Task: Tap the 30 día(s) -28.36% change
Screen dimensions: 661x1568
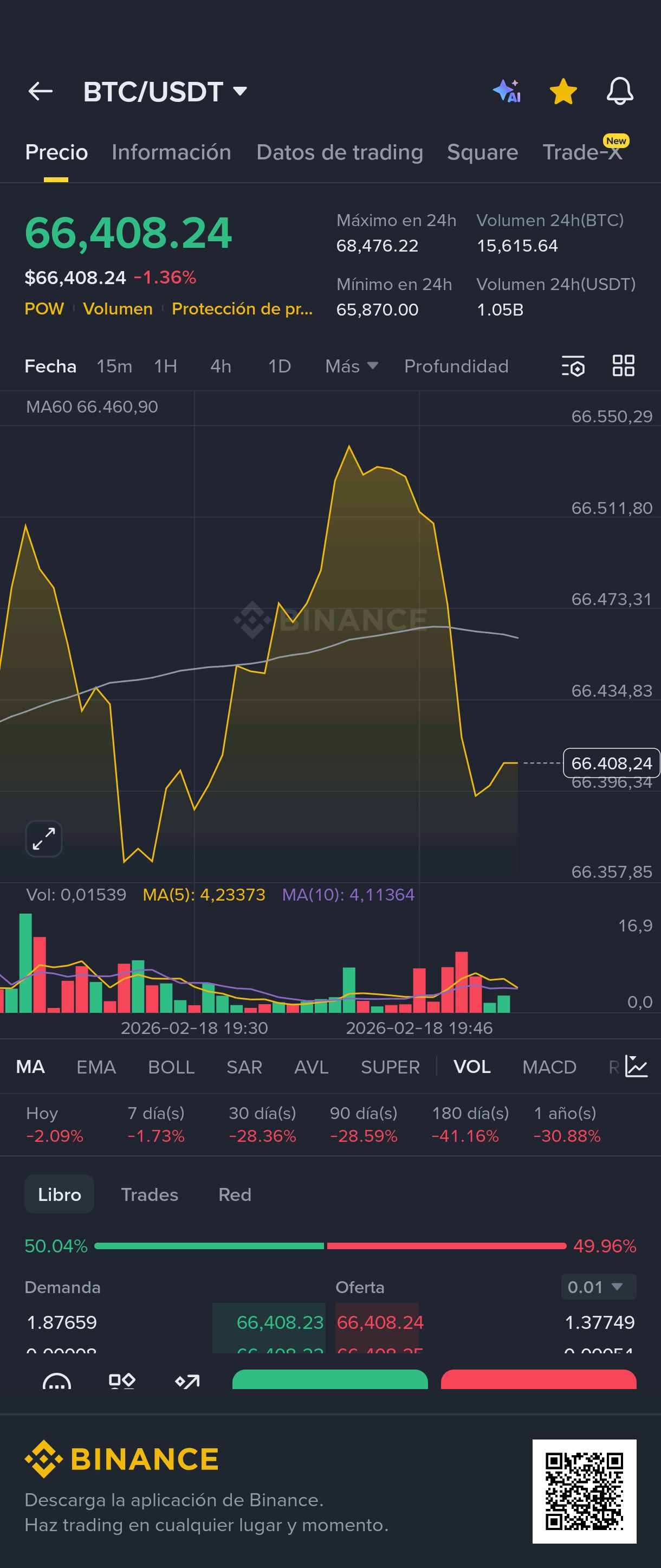Action: click(262, 1124)
